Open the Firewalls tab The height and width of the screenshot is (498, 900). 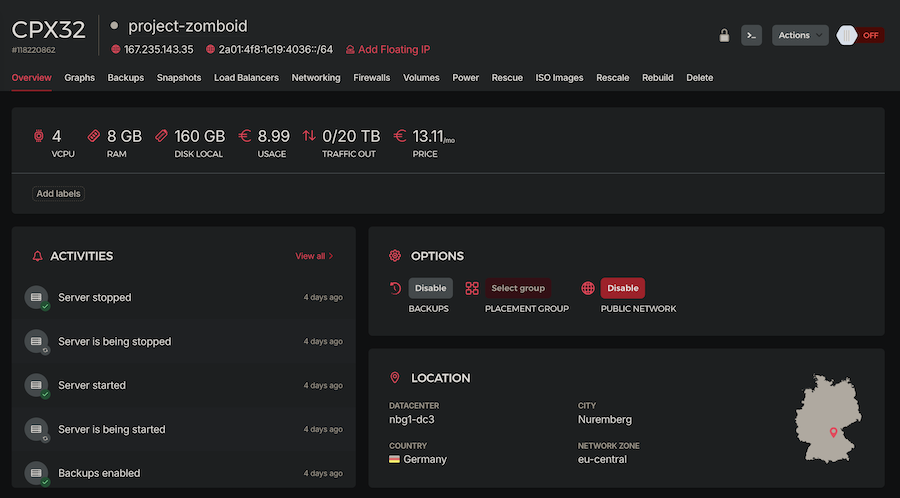click(372, 78)
